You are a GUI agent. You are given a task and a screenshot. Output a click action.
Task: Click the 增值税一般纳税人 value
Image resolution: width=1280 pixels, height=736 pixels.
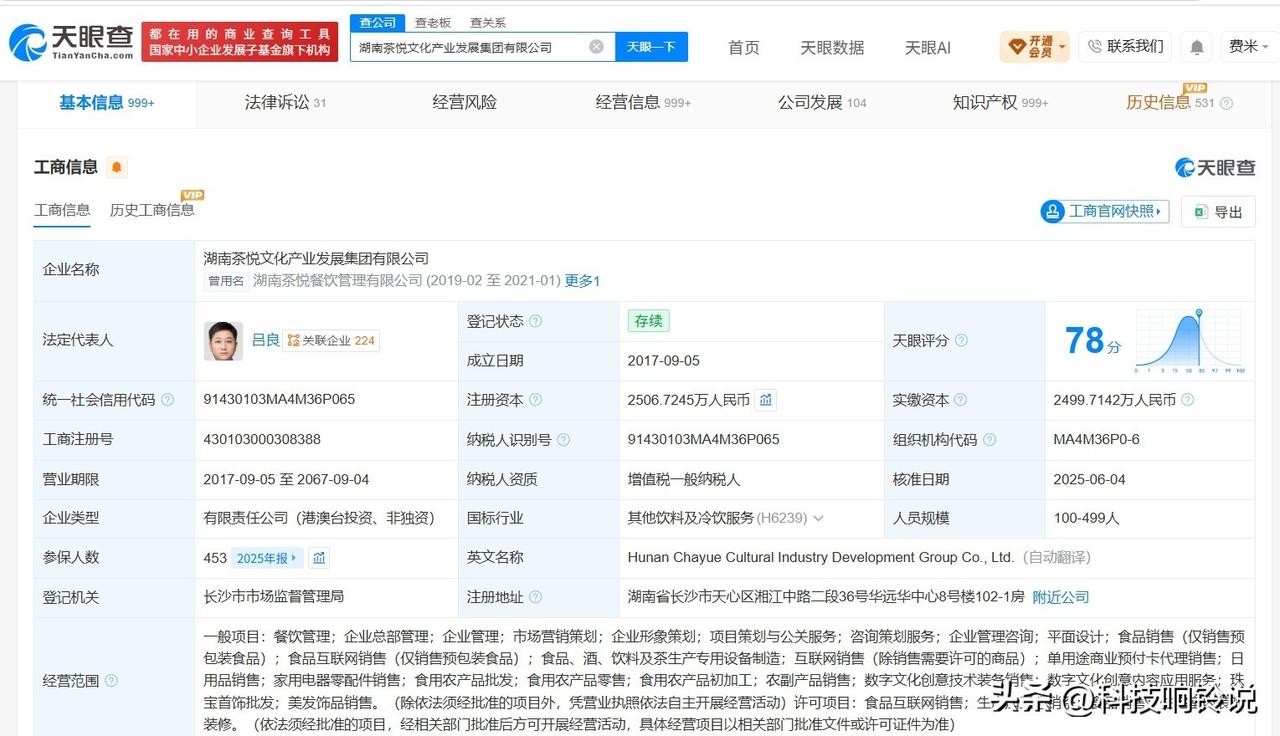point(684,479)
